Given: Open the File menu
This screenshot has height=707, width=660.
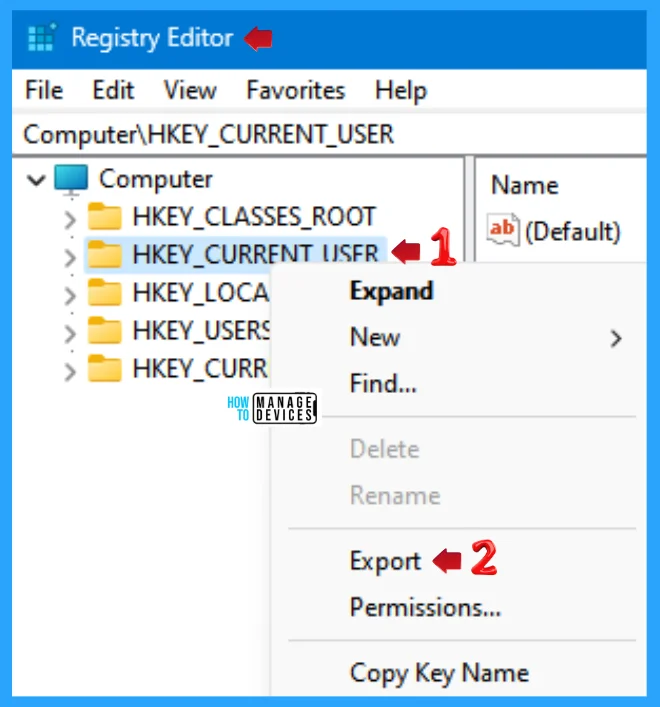Looking at the screenshot, I should pyautogui.click(x=44, y=90).
